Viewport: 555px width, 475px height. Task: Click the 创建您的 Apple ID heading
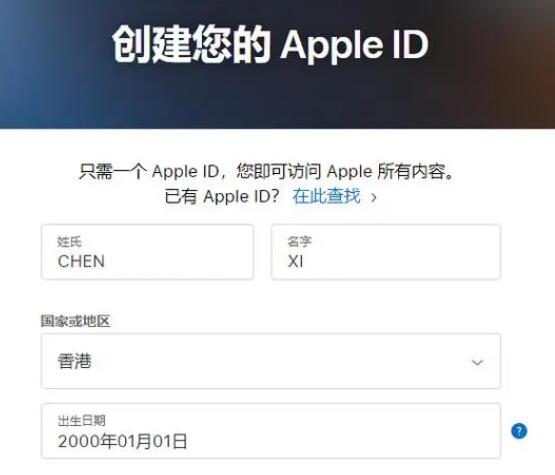270,44
